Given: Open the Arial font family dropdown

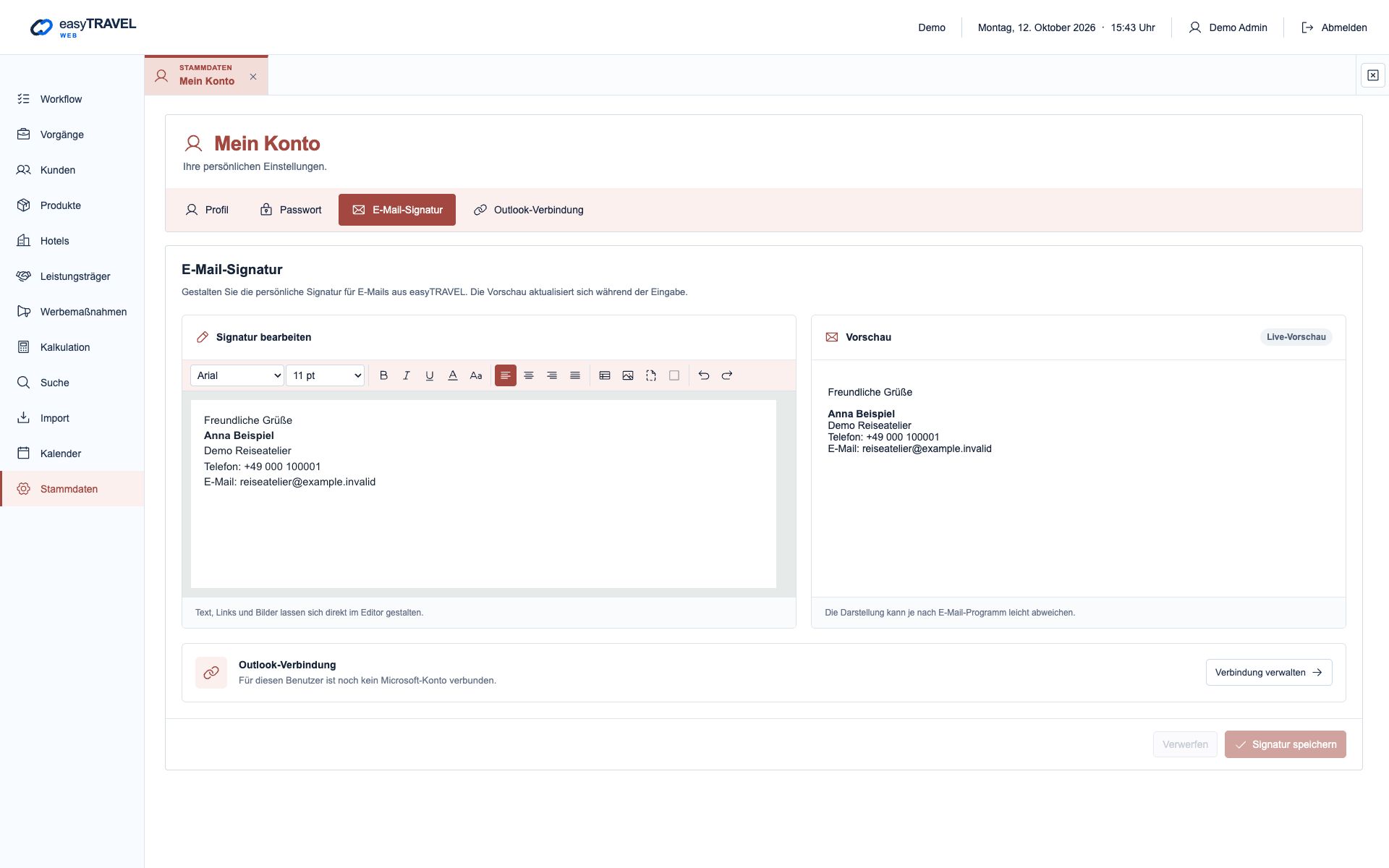Looking at the screenshot, I should coord(237,375).
